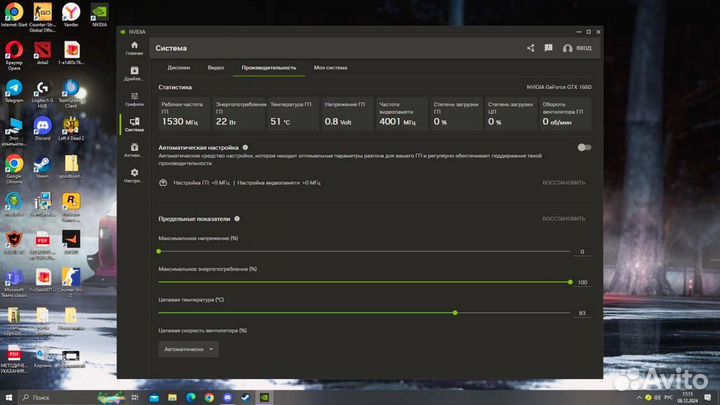Click the volume icon in system tray
This screenshot has height=405, width=720.
click(x=657, y=397)
